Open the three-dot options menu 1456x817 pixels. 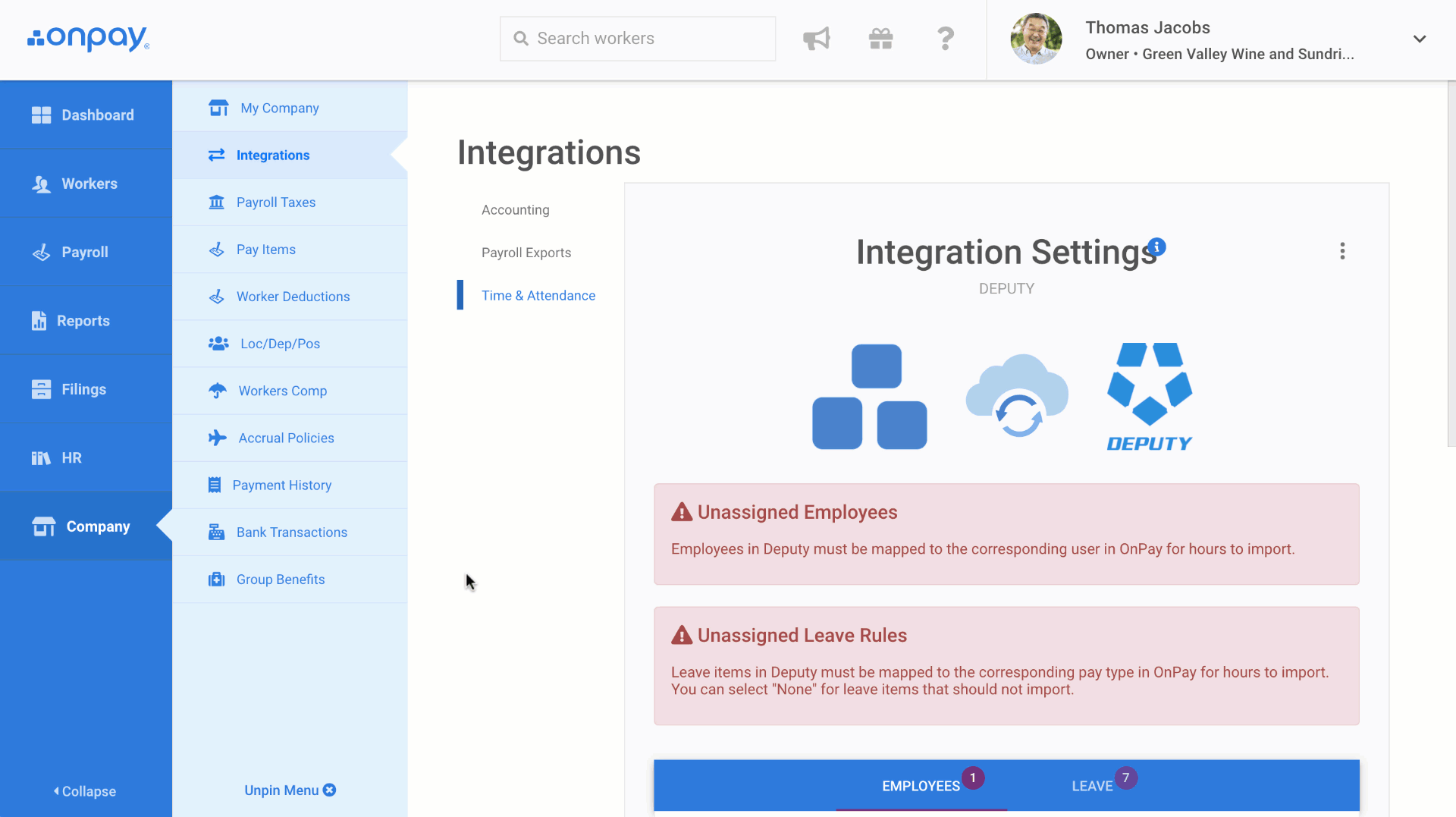pyautogui.click(x=1342, y=251)
